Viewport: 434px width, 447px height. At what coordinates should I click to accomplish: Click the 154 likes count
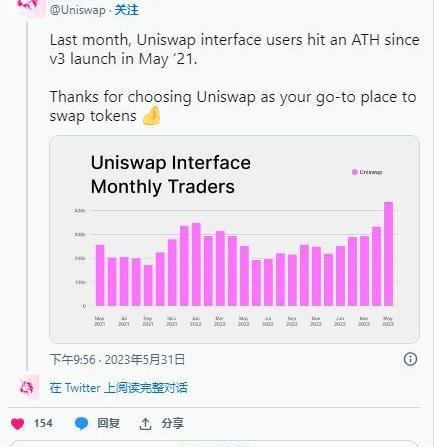coord(43,423)
